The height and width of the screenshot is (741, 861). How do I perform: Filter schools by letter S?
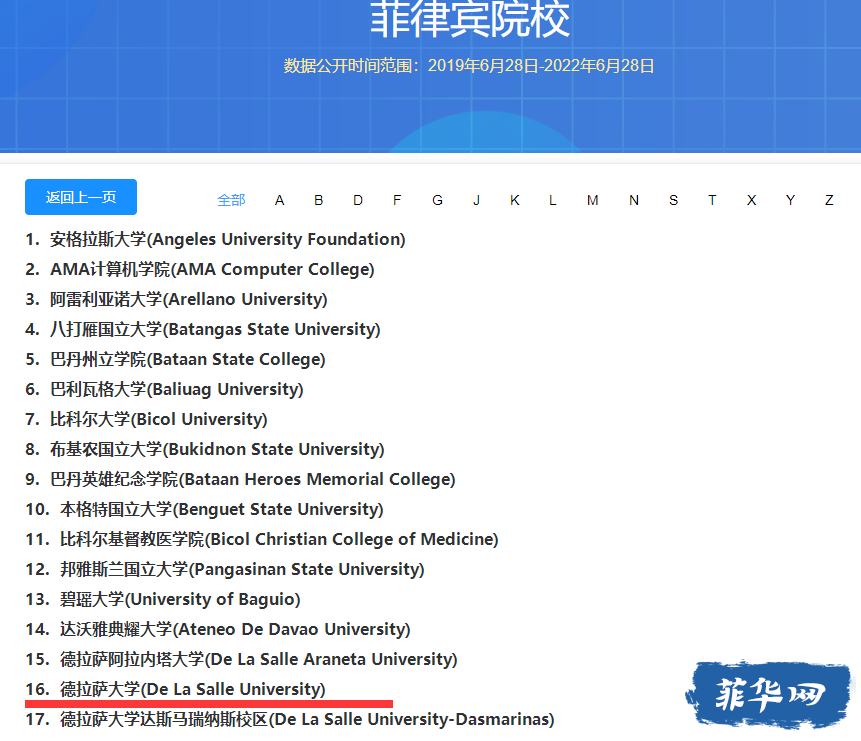[673, 200]
